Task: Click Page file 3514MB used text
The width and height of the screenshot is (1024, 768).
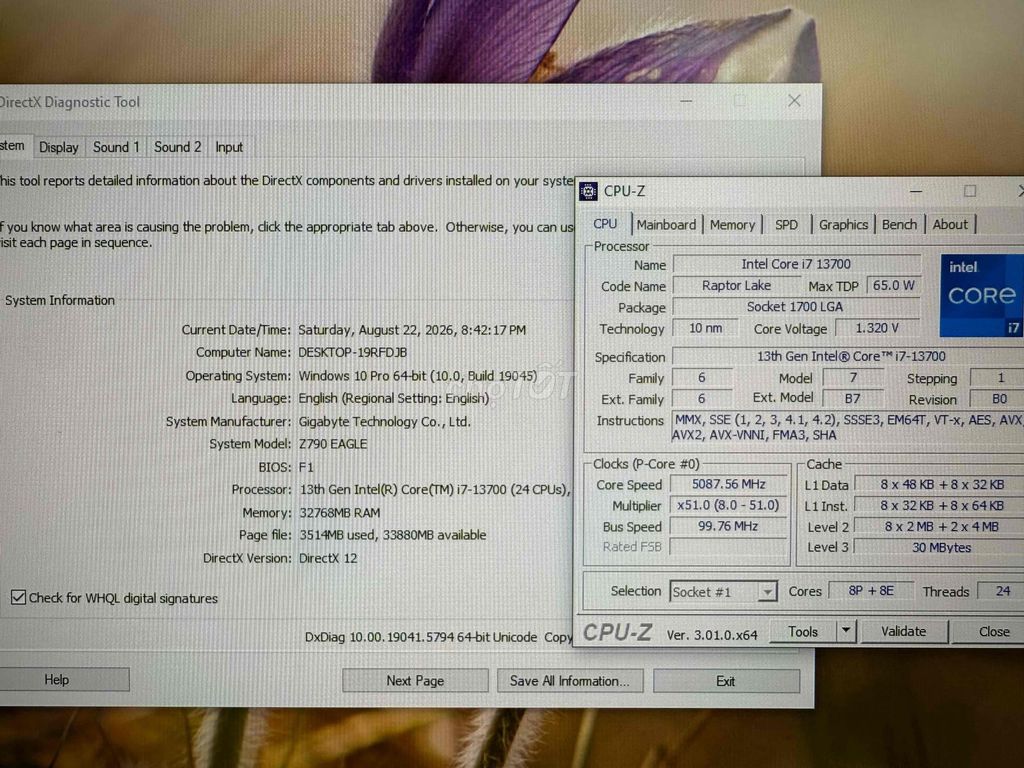Action: (392, 535)
